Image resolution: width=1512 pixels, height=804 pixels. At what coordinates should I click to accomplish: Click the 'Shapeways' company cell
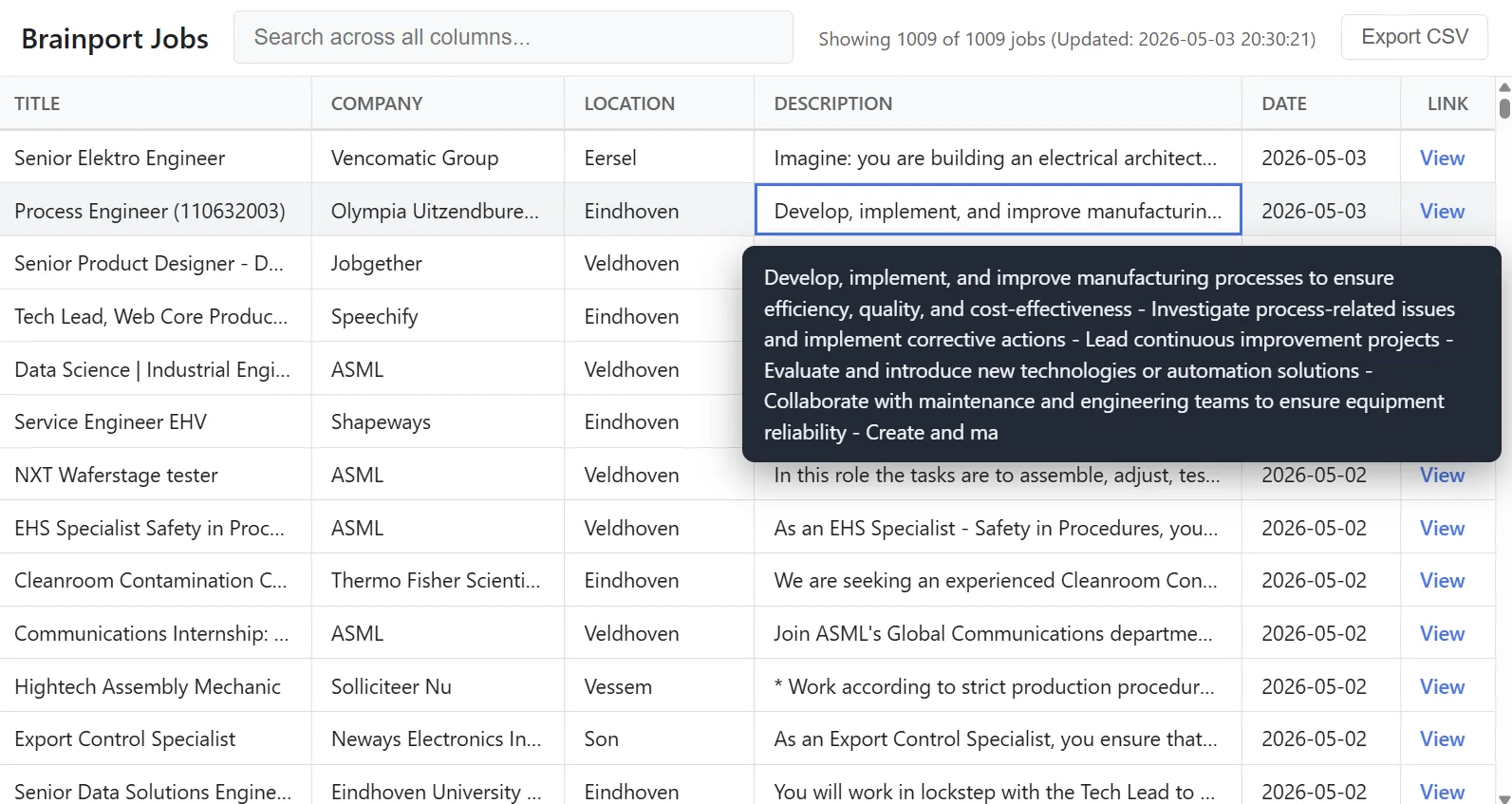coord(438,421)
